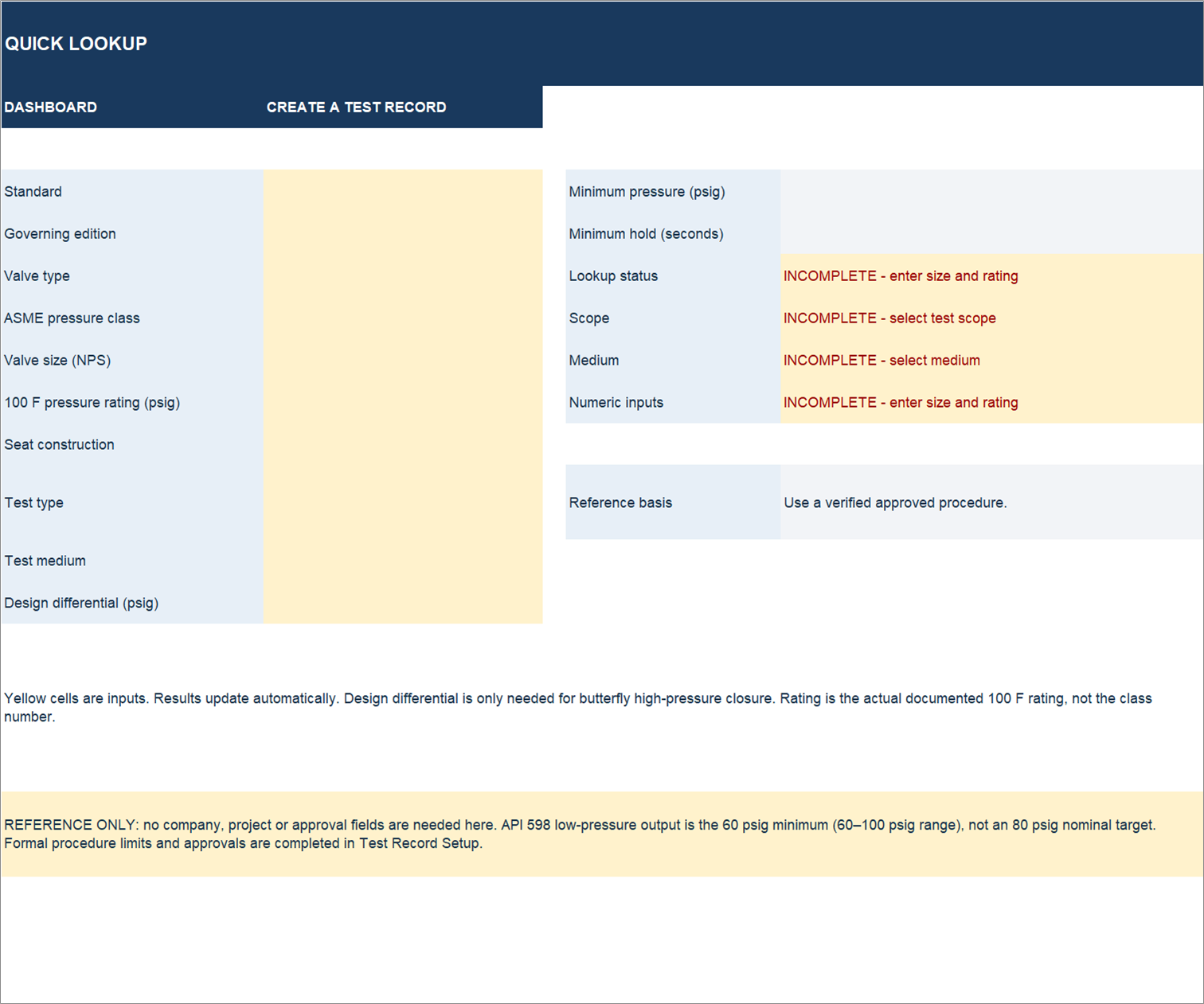Select the Design differential input cell
This screenshot has width=1204, height=1004.
point(403,603)
